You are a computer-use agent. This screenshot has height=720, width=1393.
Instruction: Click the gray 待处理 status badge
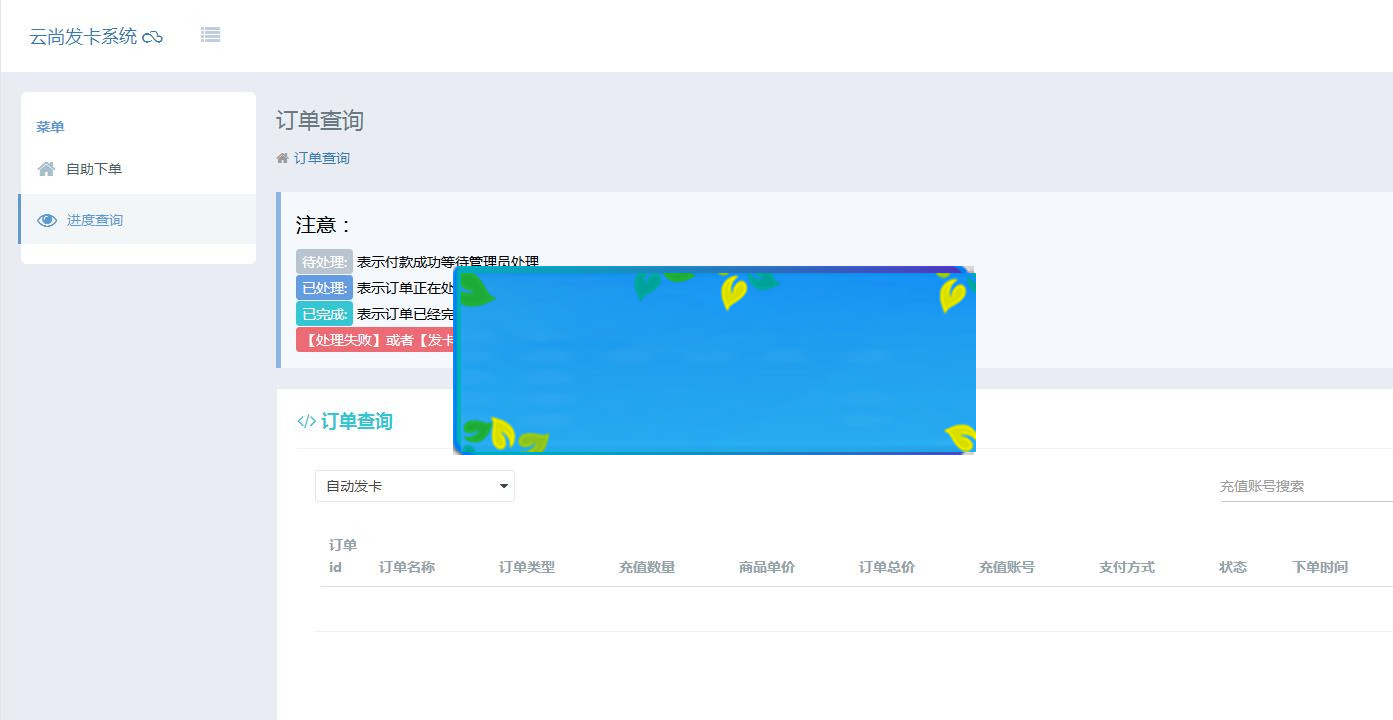coord(322,261)
